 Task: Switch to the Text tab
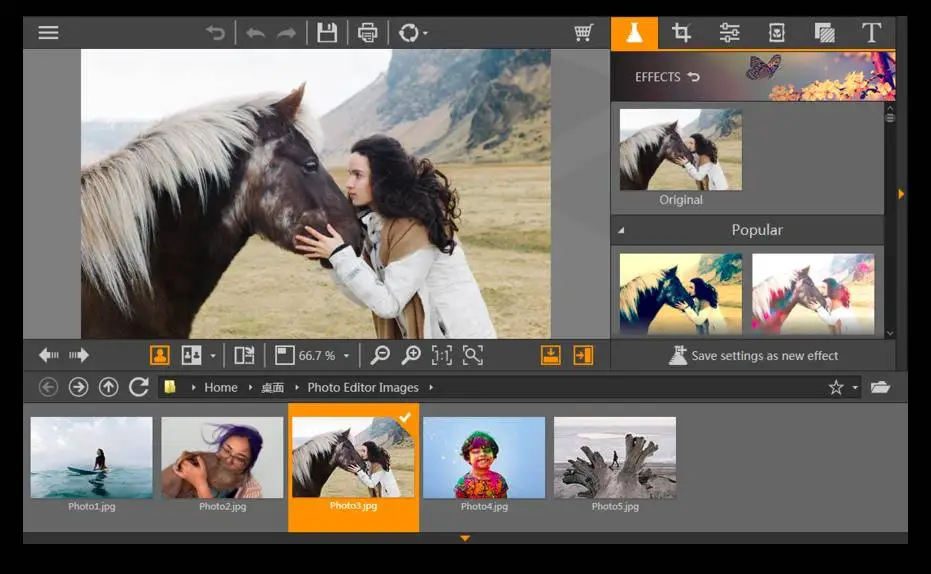871,32
